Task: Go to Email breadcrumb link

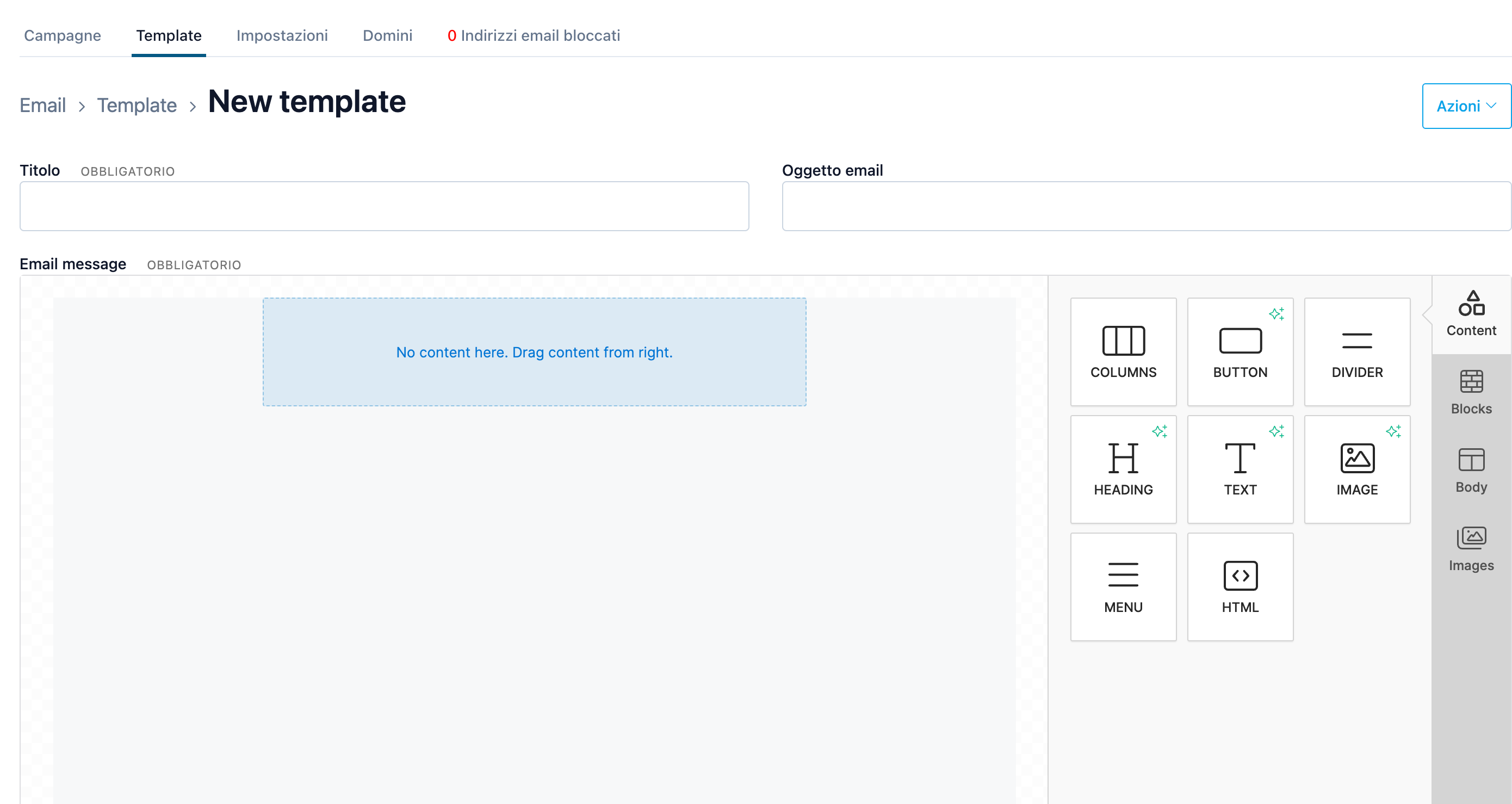Action: [42, 105]
